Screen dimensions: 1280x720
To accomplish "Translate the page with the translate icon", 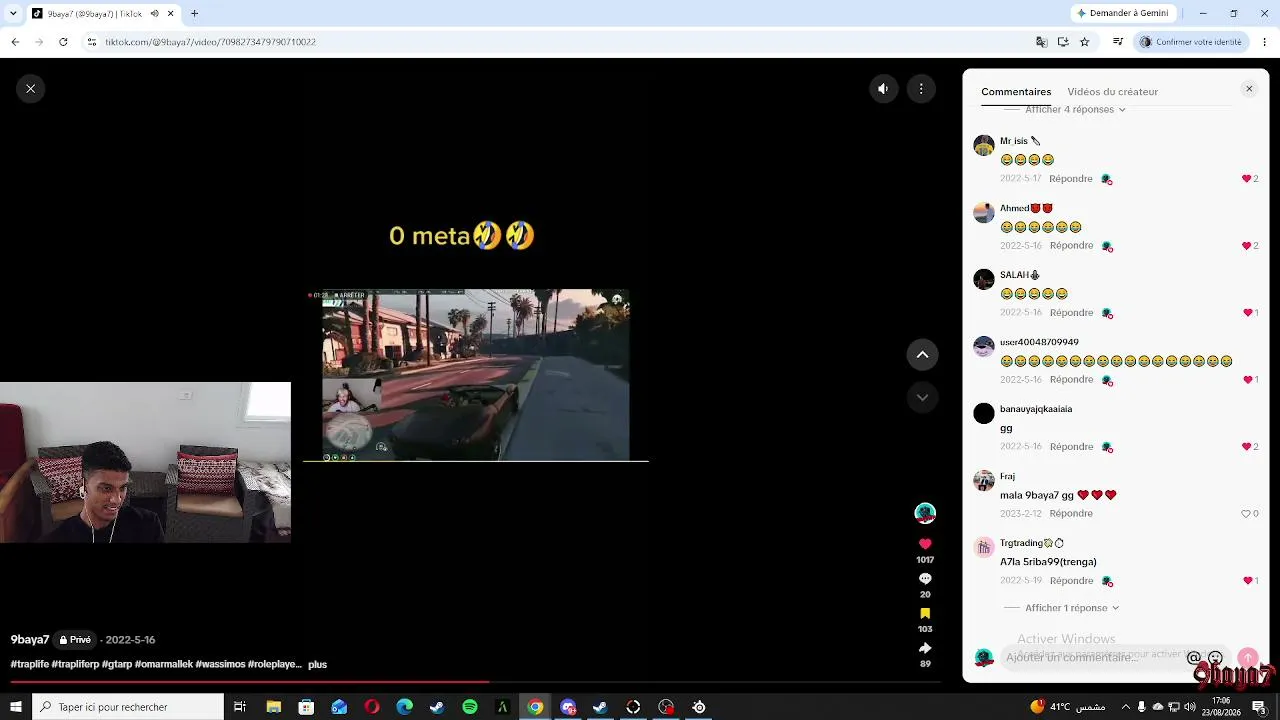I will [1041, 42].
